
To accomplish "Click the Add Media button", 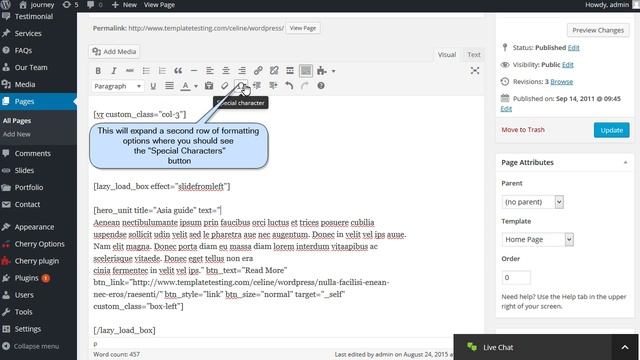I will 114,51.
